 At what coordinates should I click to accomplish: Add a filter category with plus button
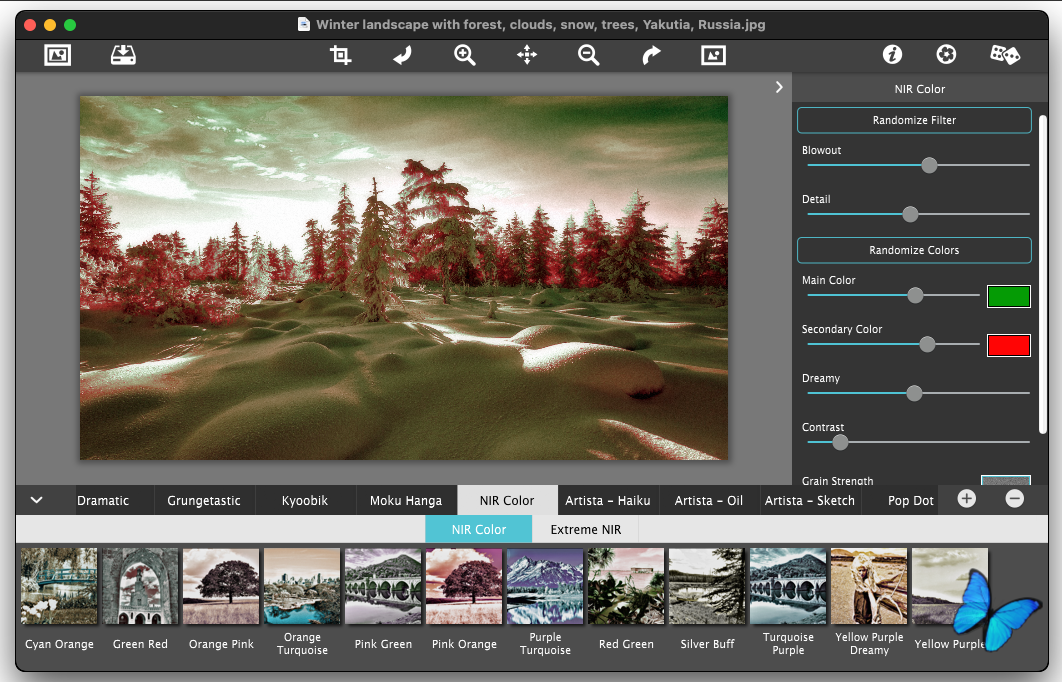(x=966, y=499)
